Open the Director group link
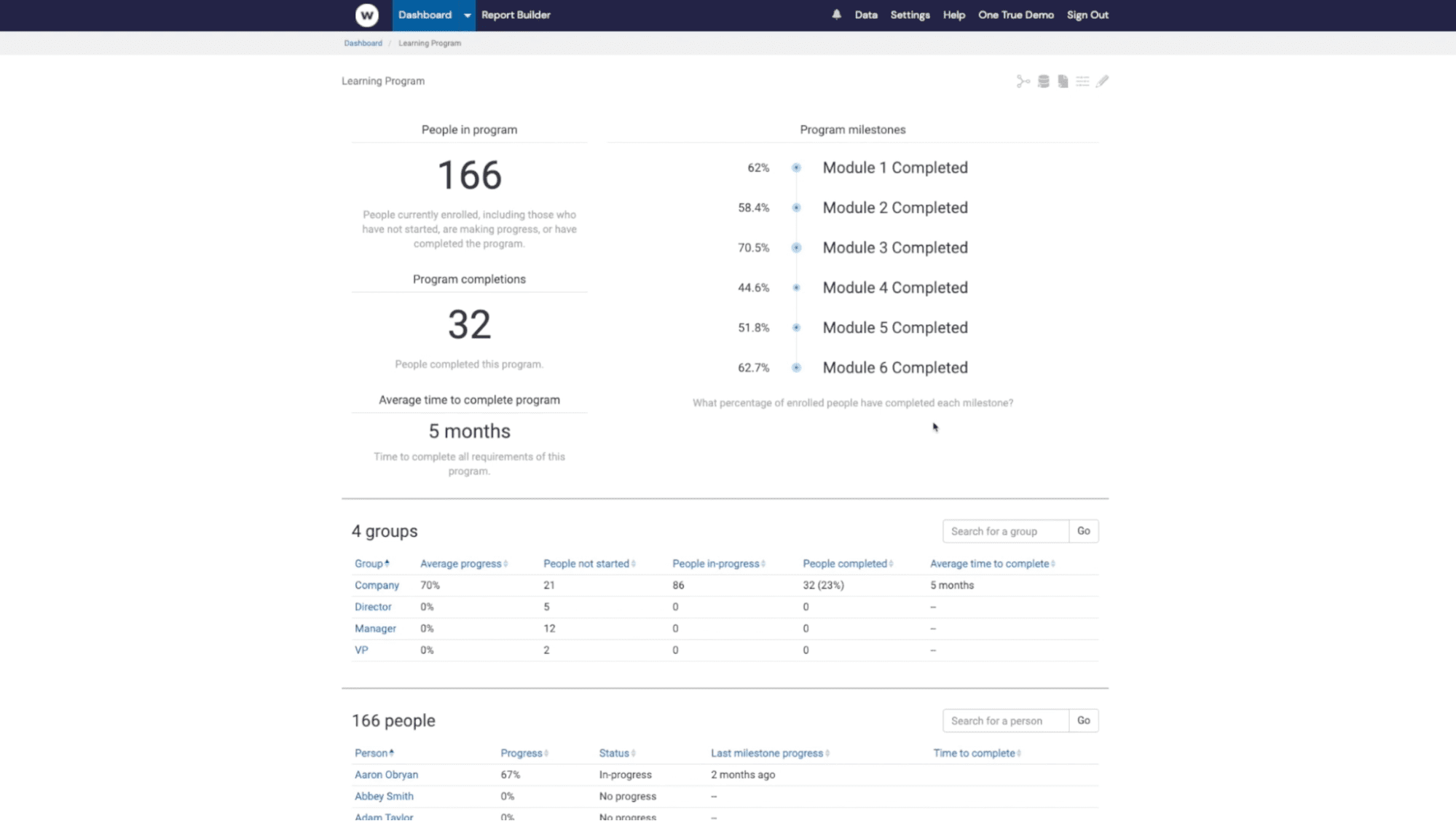 point(373,607)
